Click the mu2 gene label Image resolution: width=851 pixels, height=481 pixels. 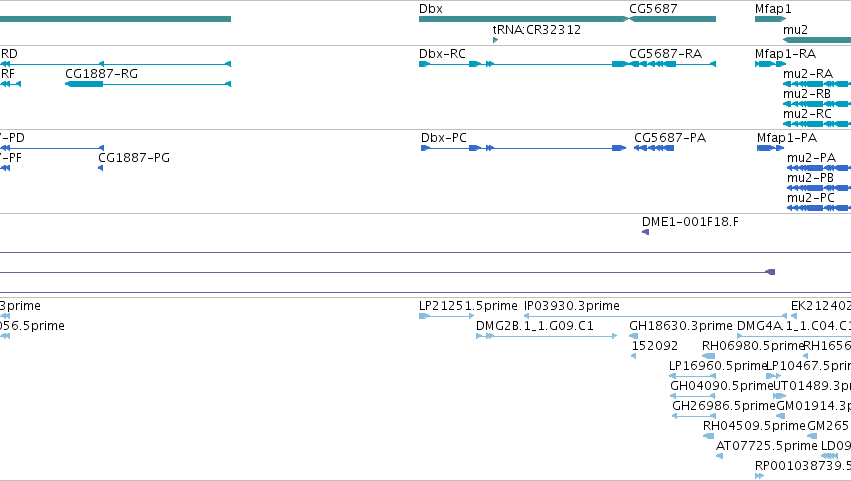coord(795,29)
